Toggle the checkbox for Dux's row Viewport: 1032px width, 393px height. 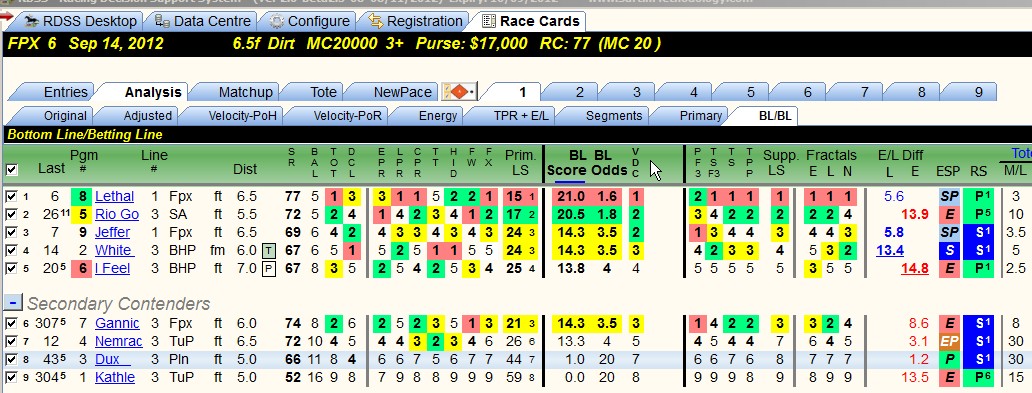click(11, 359)
